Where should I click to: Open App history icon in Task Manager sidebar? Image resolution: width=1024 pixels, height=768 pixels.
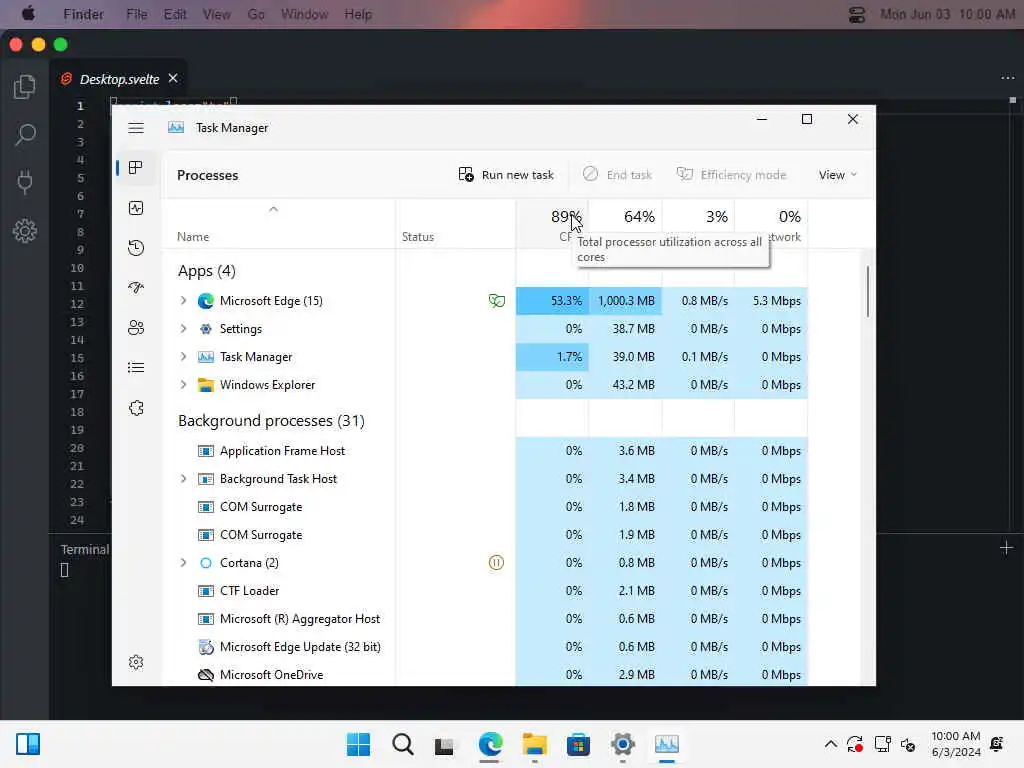pyautogui.click(x=136, y=248)
